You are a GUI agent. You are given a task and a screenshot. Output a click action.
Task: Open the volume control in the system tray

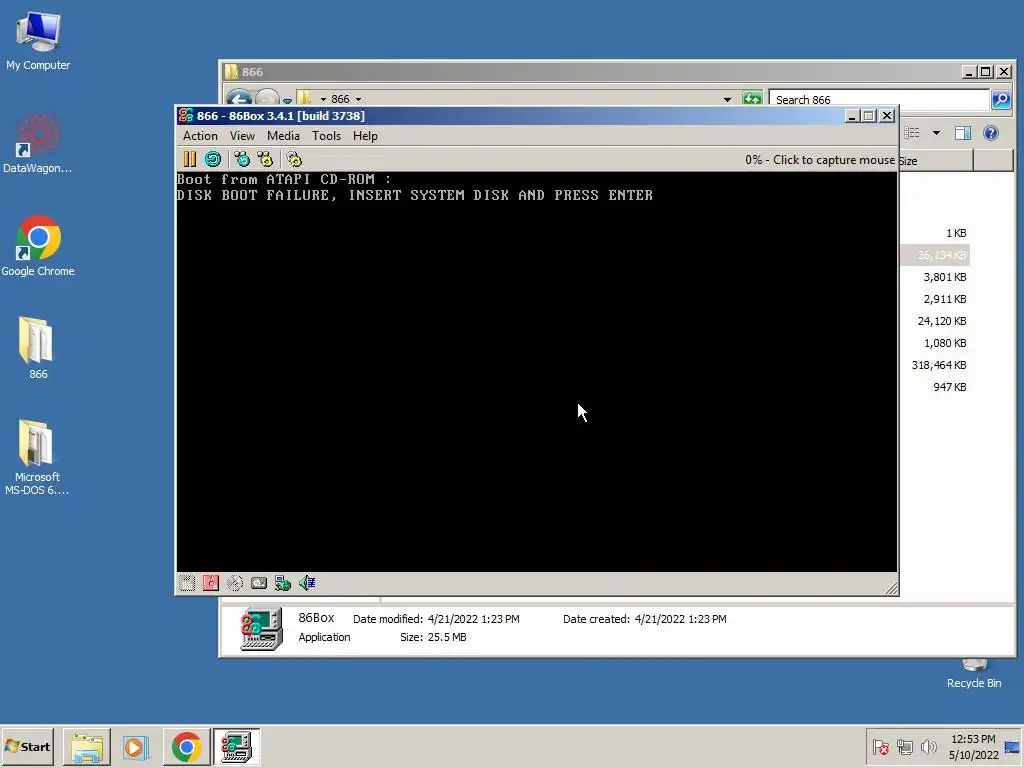click(928, 747)
